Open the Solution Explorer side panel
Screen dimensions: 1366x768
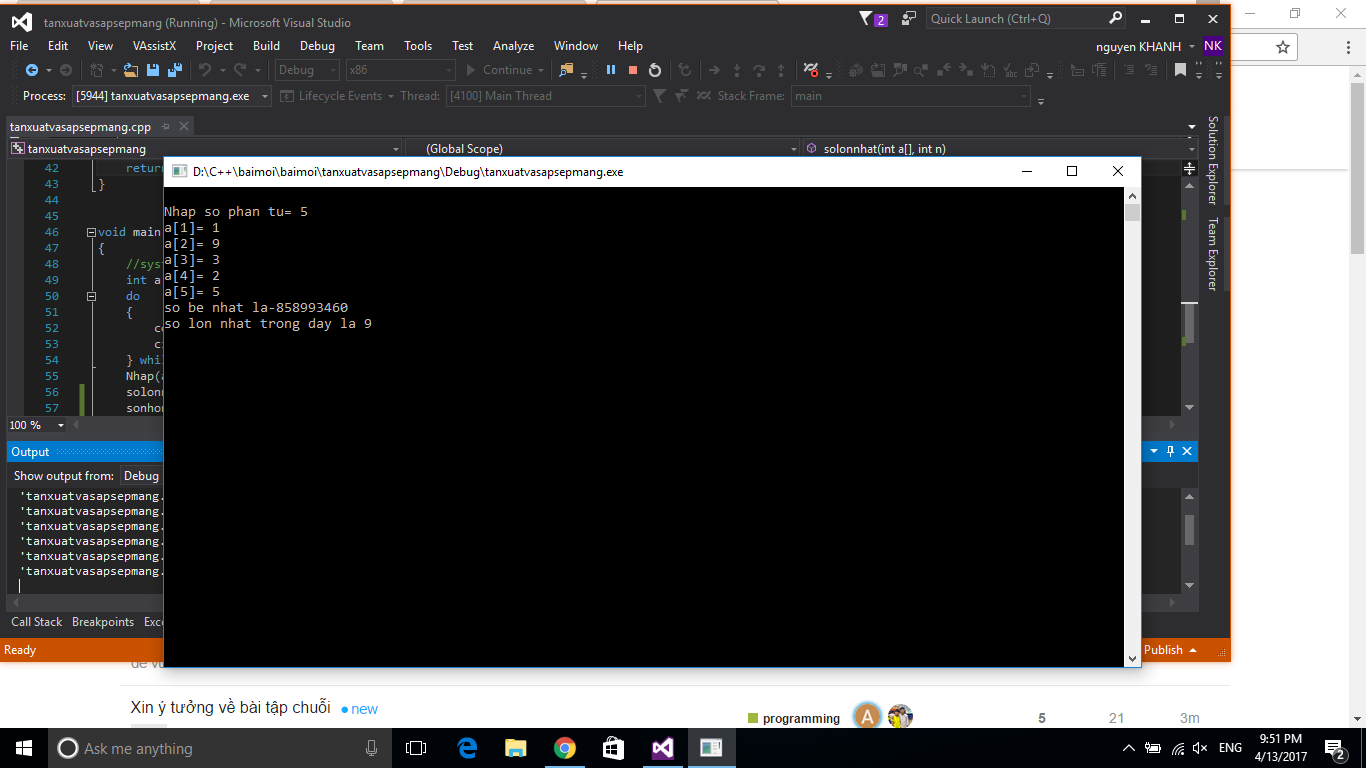tap(1213, 160)
